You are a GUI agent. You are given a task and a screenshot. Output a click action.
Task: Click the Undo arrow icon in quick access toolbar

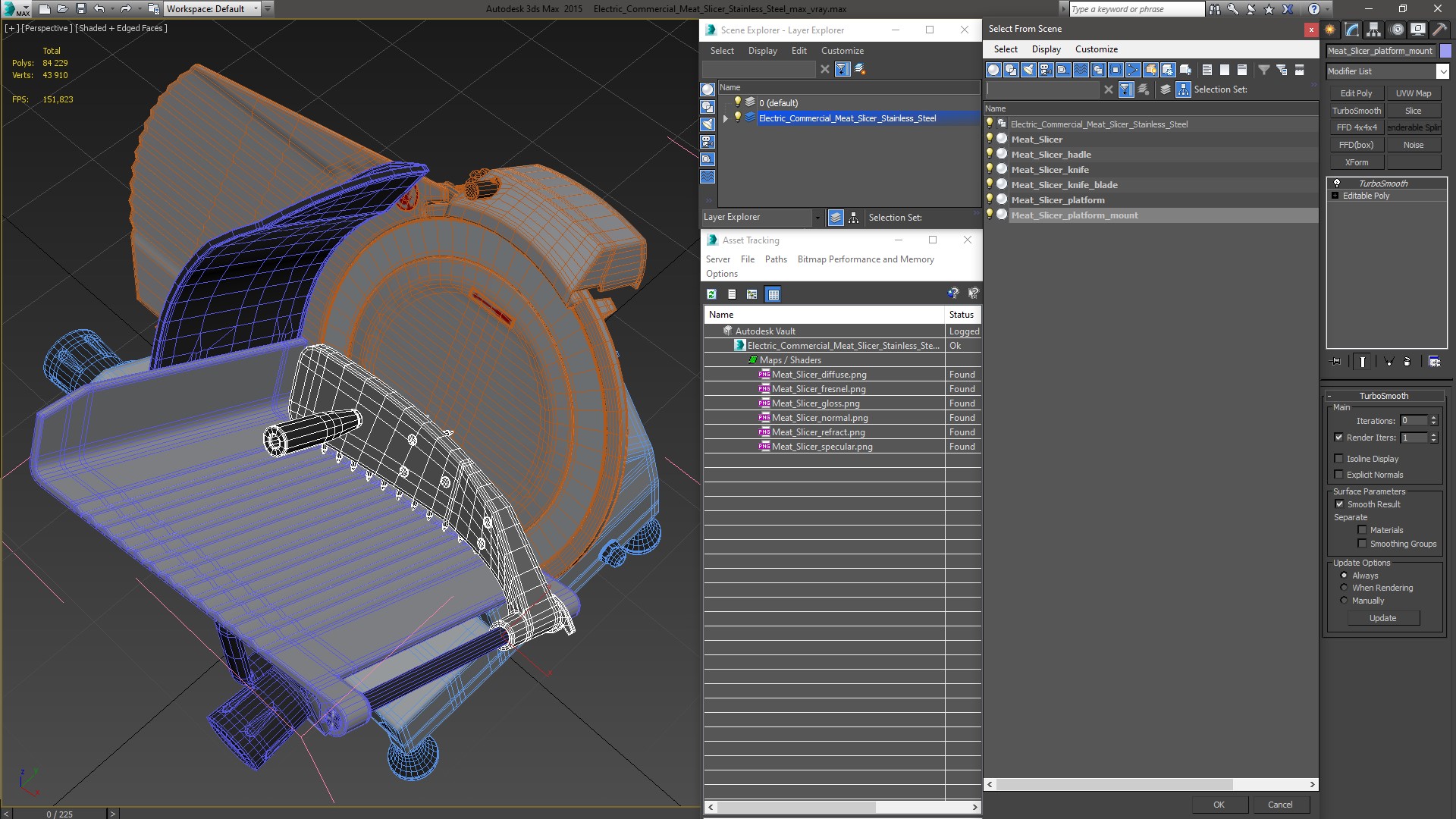click(99, 9)
